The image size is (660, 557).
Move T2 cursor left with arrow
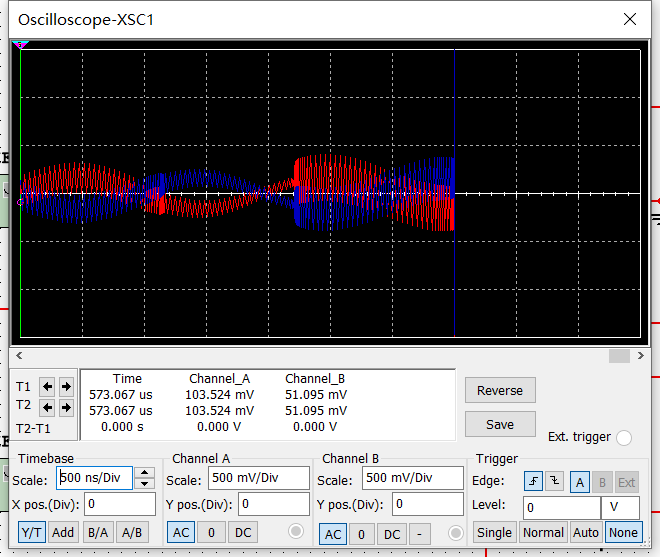[48, 407]
